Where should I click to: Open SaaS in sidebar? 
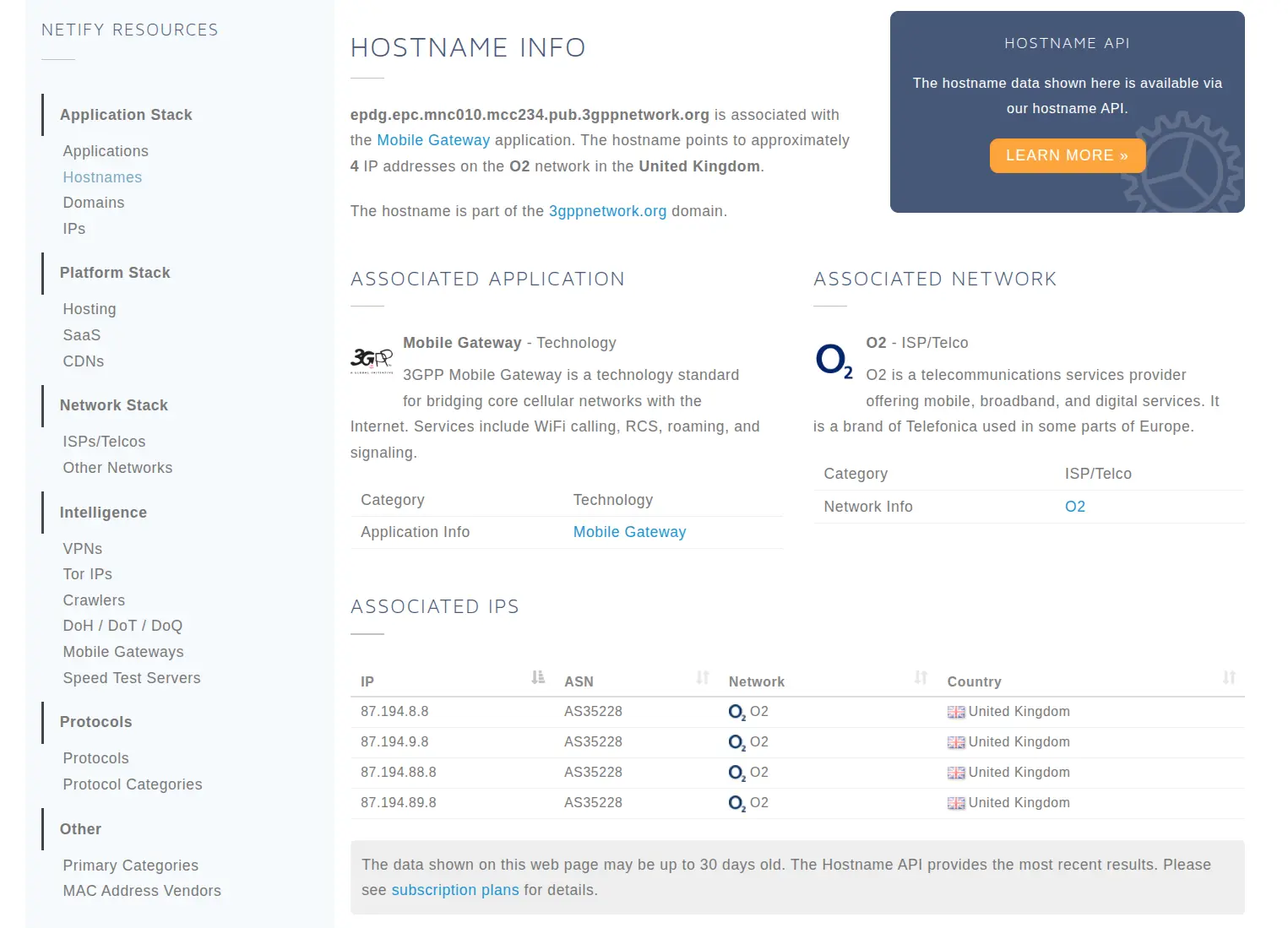pyautogui.click(x=82, y=335)
